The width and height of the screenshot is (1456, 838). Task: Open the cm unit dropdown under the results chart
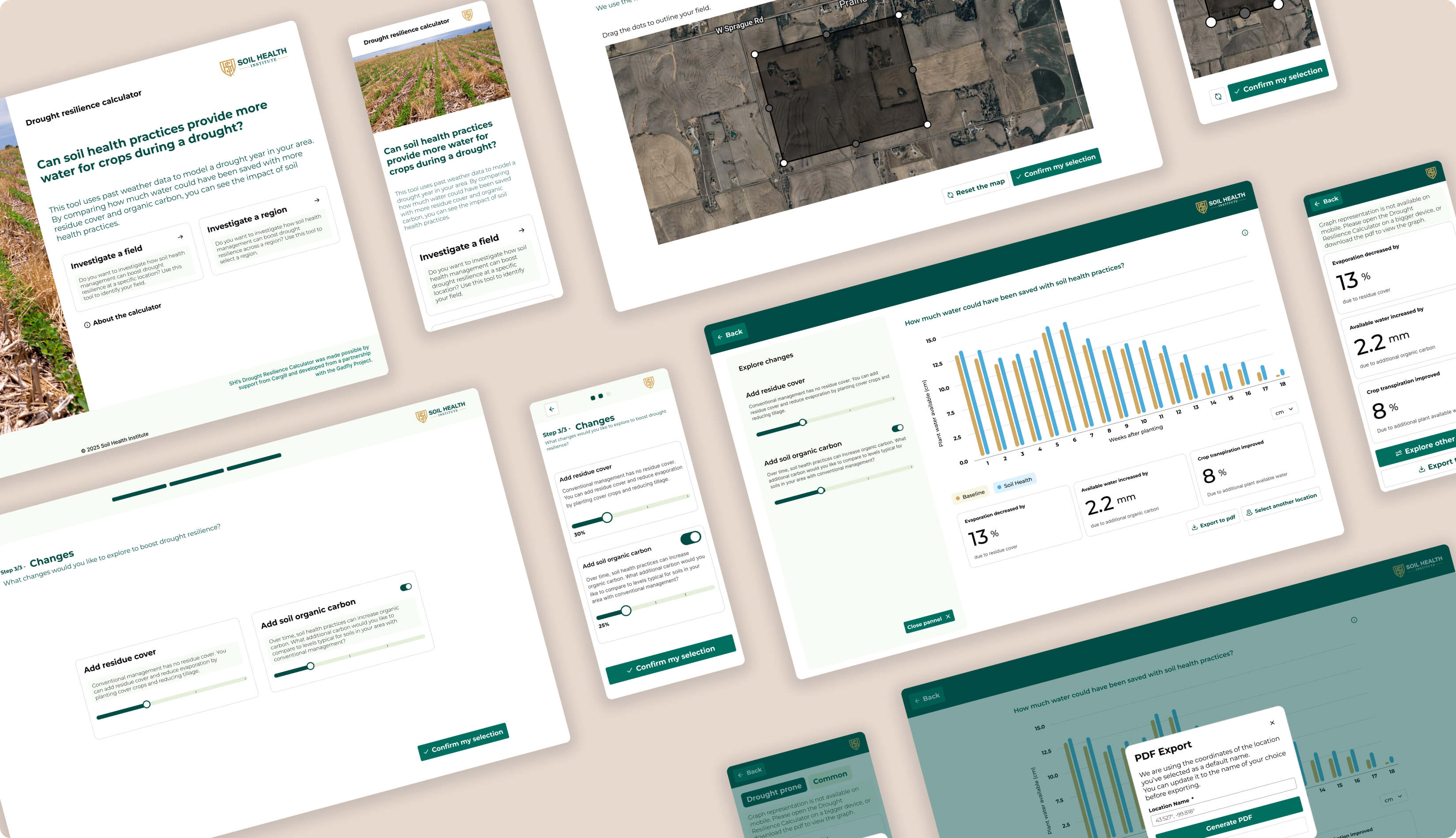pyautogui.click(x=1283, y=411)
